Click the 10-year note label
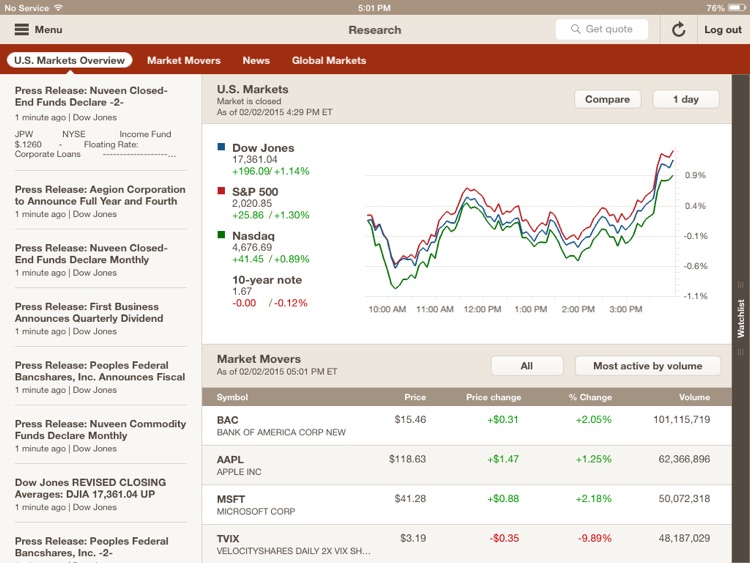The image size is (750, 563). coord(267,280)
